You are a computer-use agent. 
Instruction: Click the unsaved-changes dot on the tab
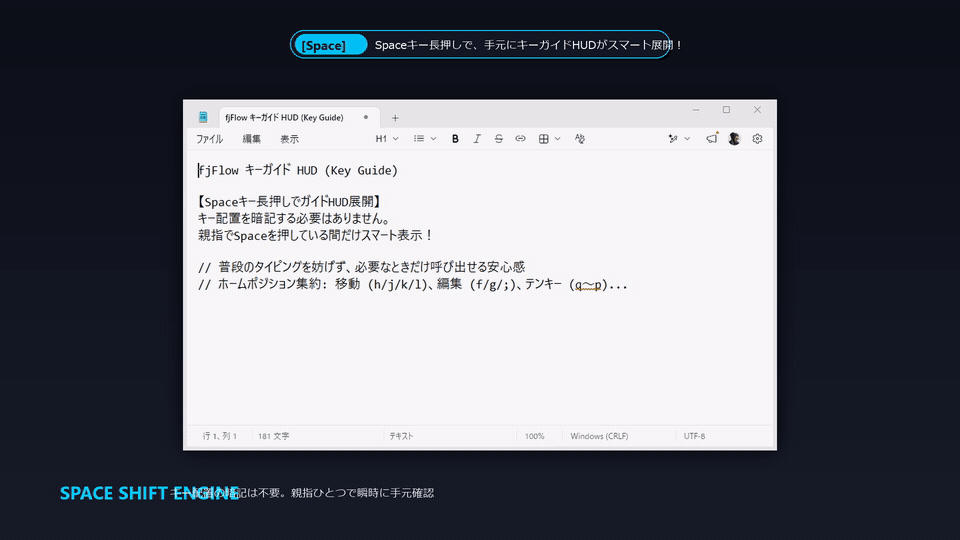point(366,117)
